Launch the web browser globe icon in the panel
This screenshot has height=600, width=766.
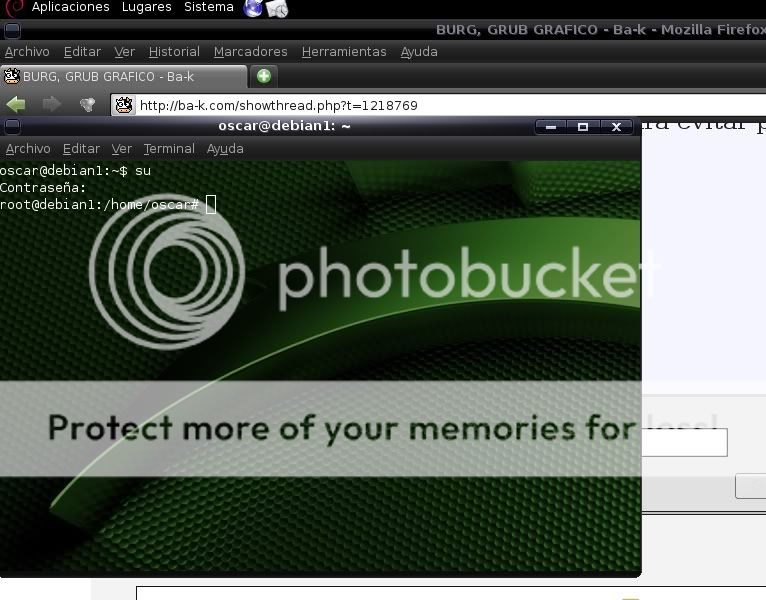(253, 8)
